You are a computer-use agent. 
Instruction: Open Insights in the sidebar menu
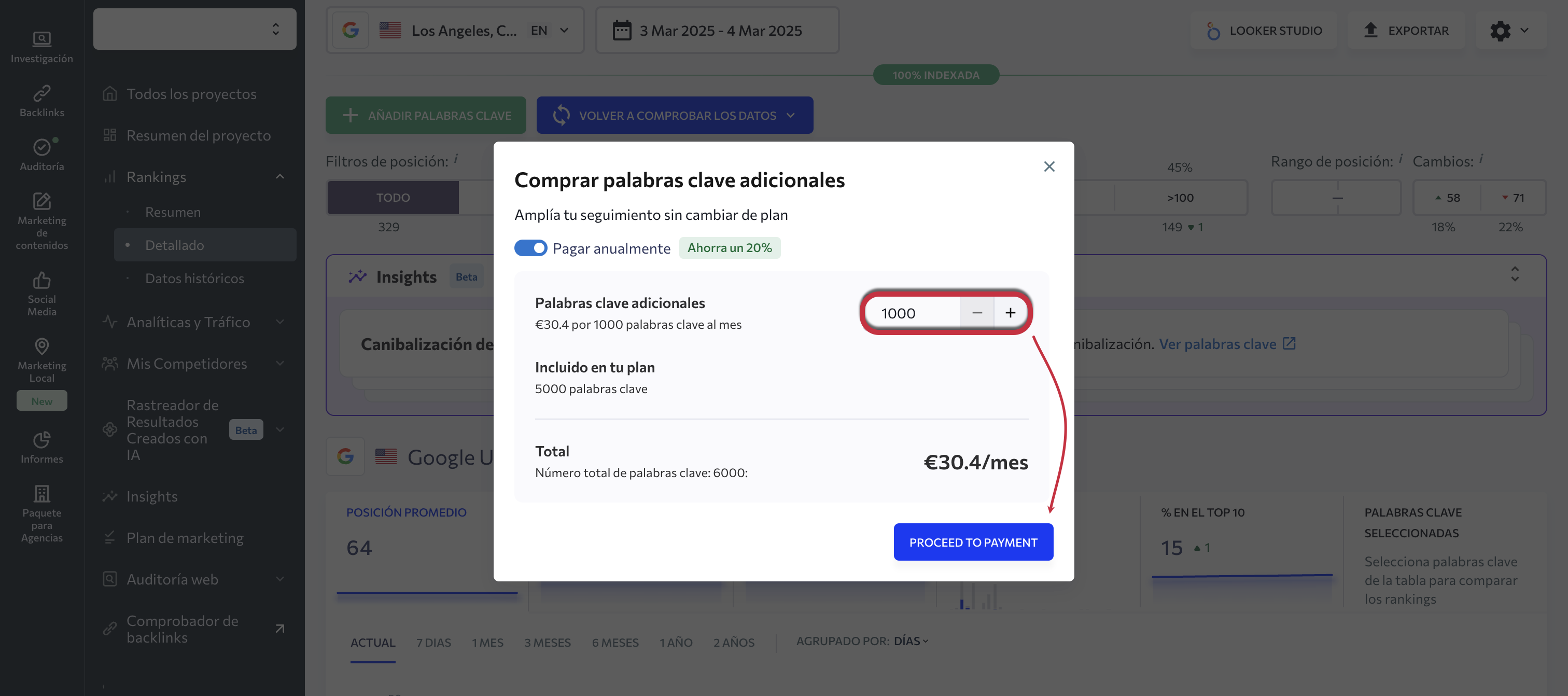[151, 496]
